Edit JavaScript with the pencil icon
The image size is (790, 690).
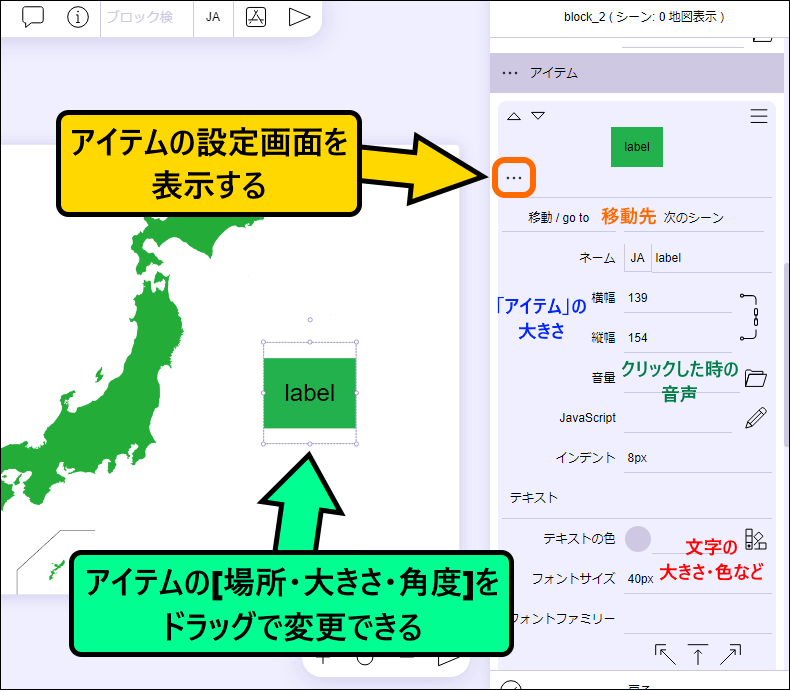coord(756,418)
